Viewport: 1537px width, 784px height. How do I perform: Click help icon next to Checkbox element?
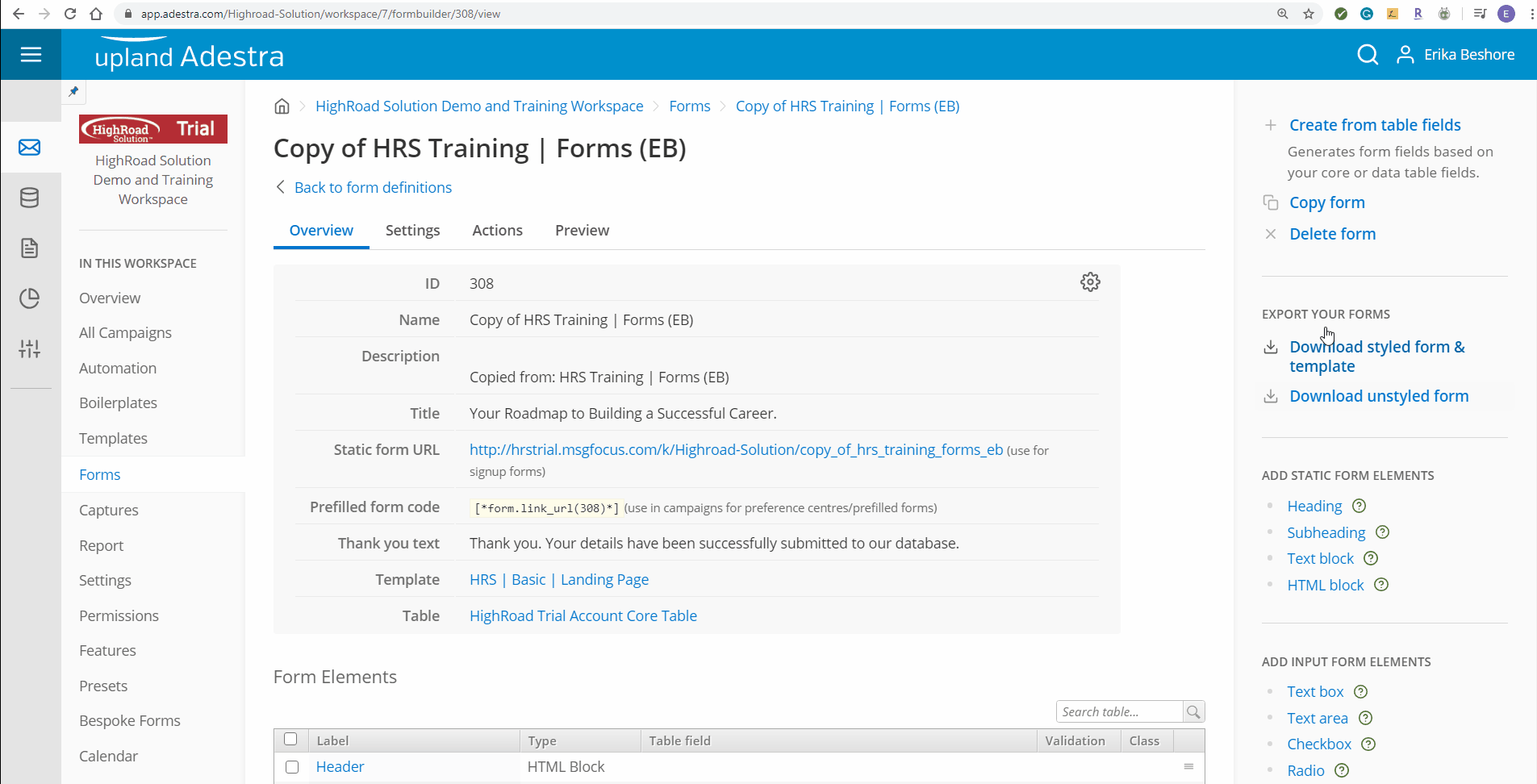(1369, 744)
